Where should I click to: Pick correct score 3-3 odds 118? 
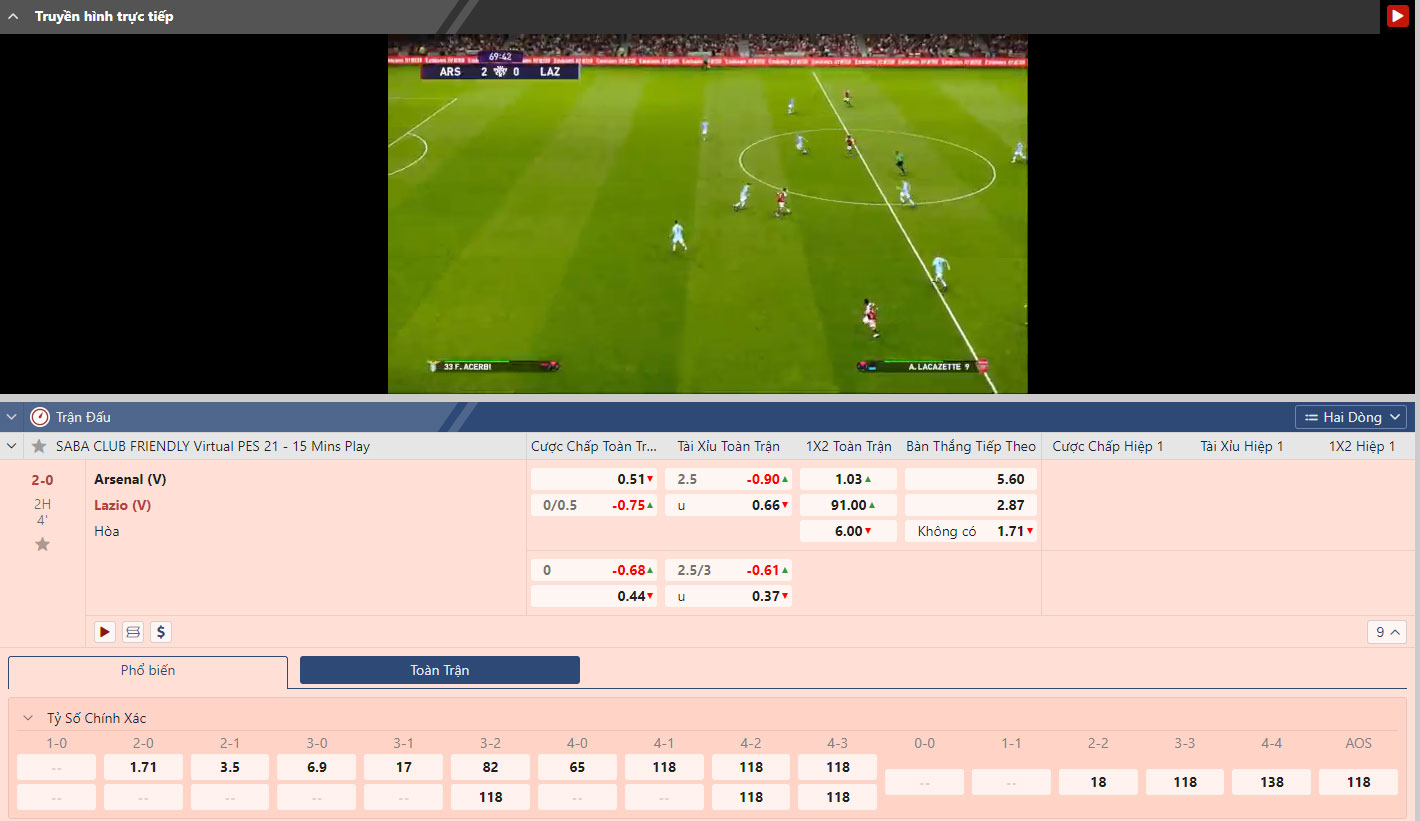click(x=1185, y=782)
